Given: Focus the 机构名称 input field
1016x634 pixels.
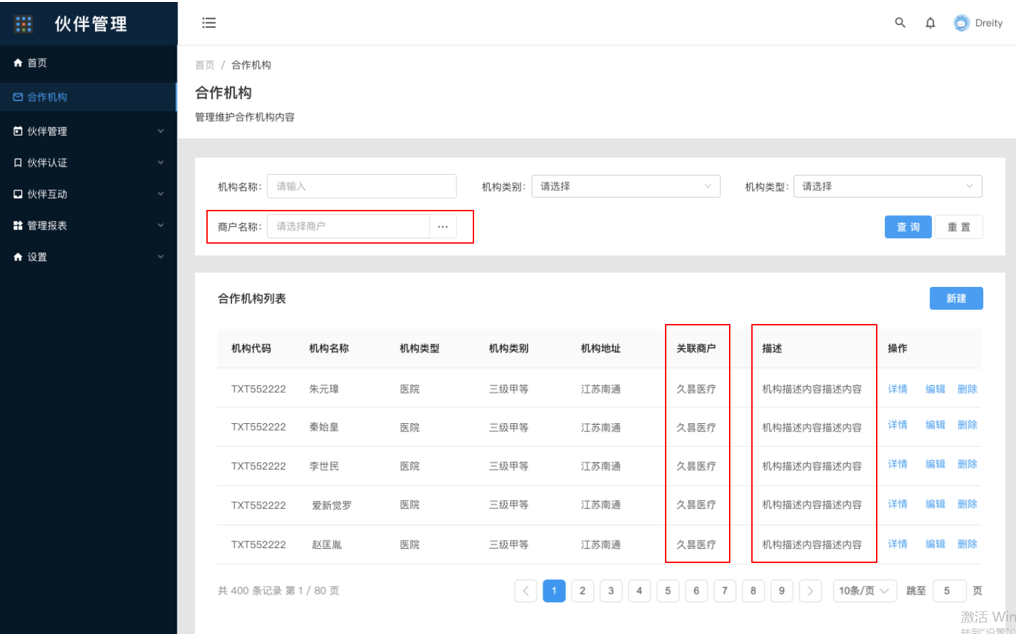Looking at the screenshot, I should [362, 186].
